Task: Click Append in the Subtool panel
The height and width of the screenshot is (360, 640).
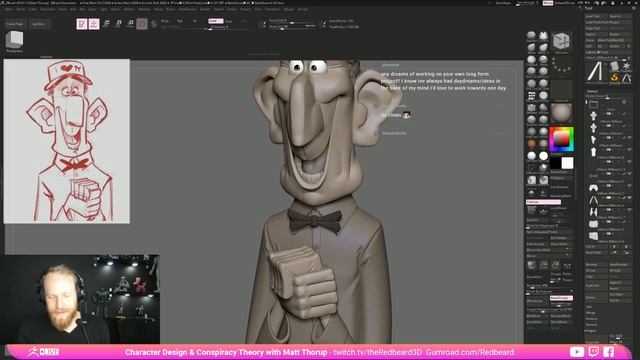Action: point(620,282)
